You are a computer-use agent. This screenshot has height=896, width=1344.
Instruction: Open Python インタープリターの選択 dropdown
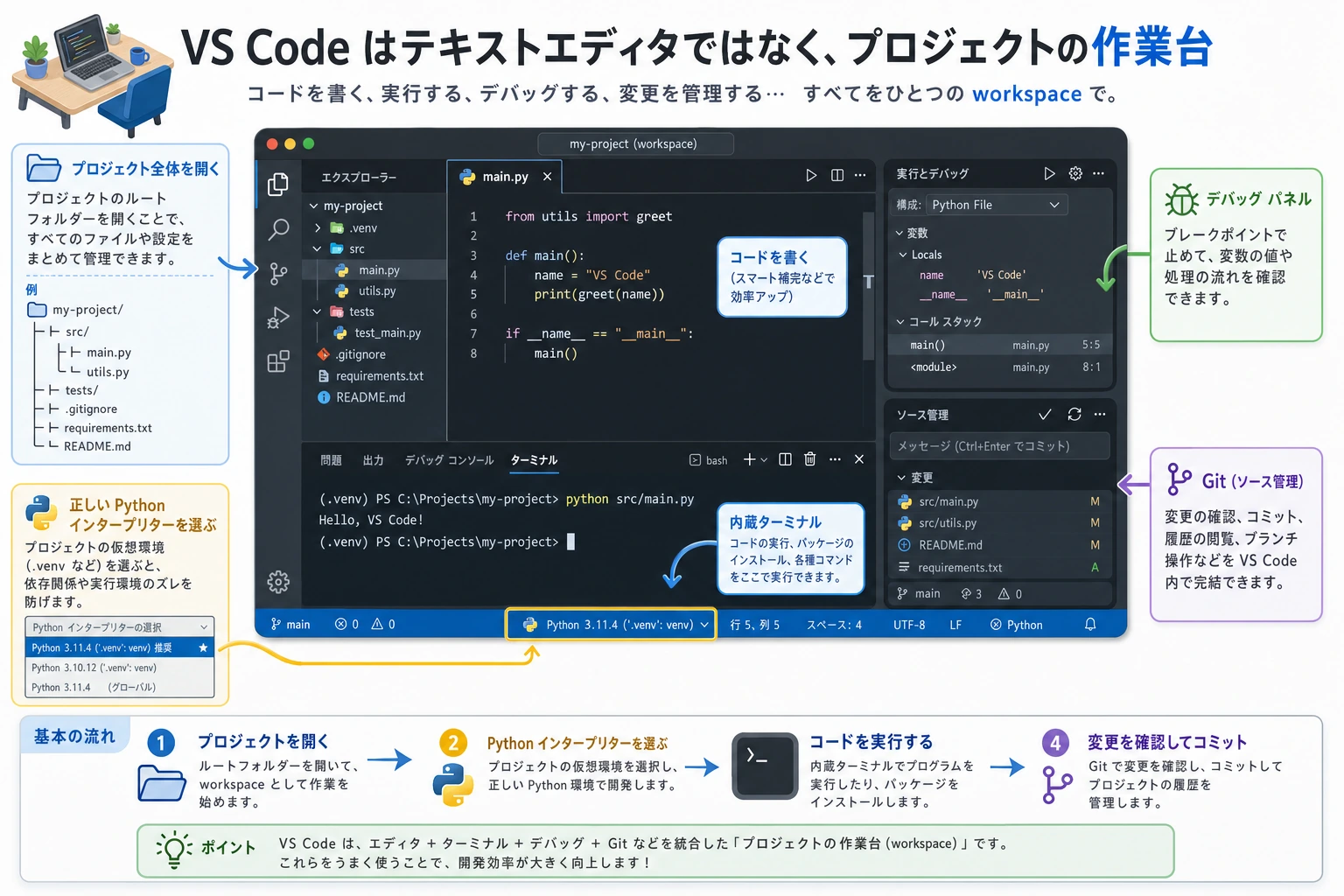[120, 626]
